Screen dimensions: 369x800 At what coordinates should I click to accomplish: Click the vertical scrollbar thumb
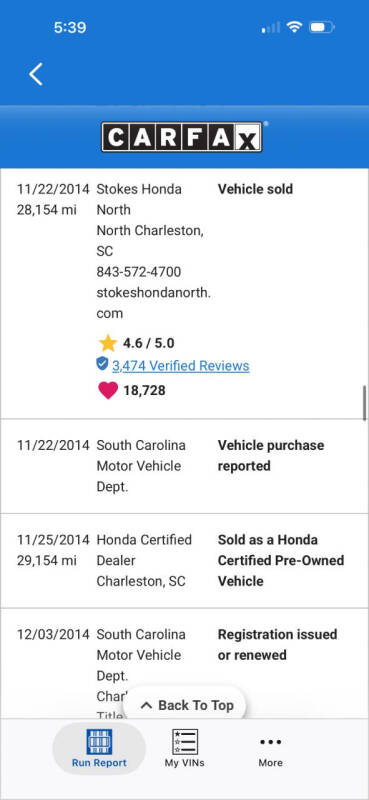(364, 403)
